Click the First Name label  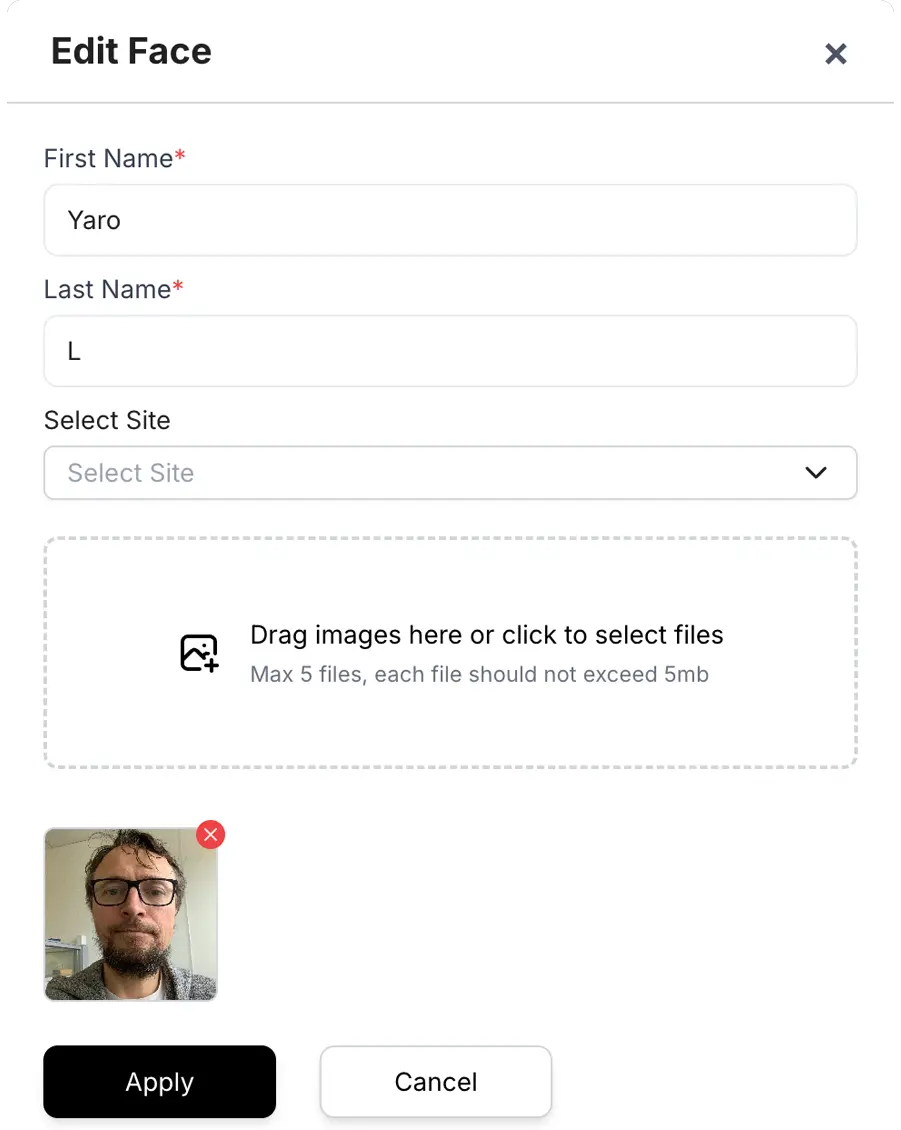pos(108,158)
